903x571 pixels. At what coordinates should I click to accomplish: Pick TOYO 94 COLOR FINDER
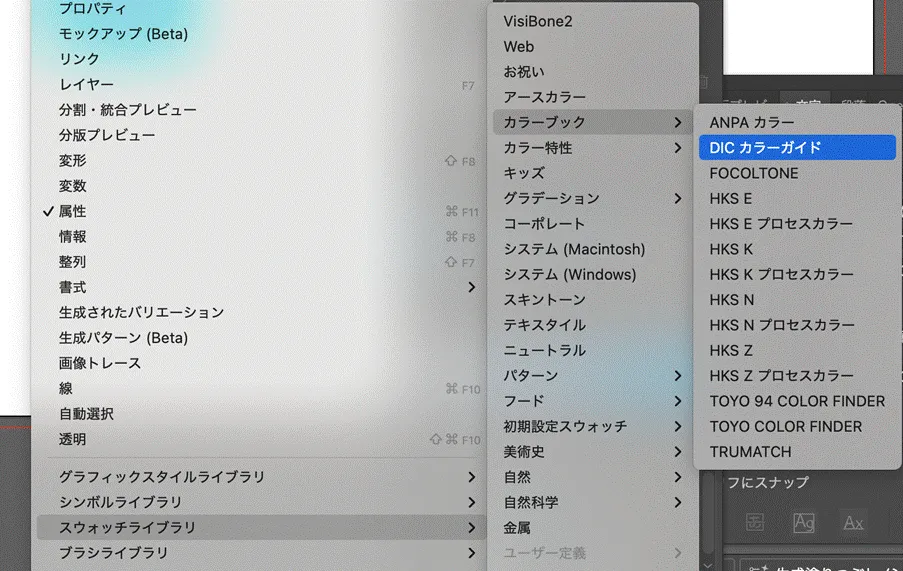(797, 401)
